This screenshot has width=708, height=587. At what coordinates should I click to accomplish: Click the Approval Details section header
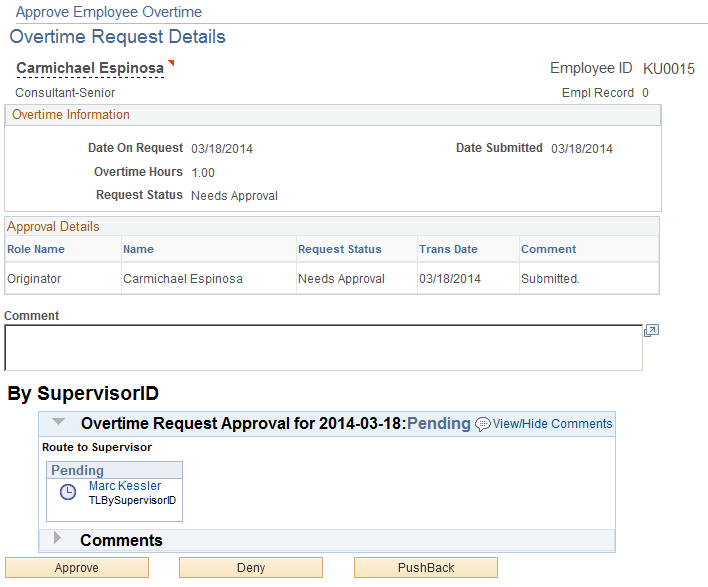pos(53,227)
